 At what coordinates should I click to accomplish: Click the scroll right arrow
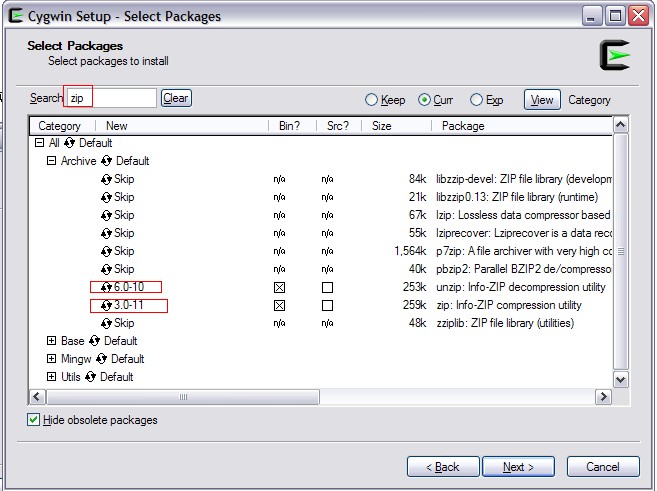(603, 397)
